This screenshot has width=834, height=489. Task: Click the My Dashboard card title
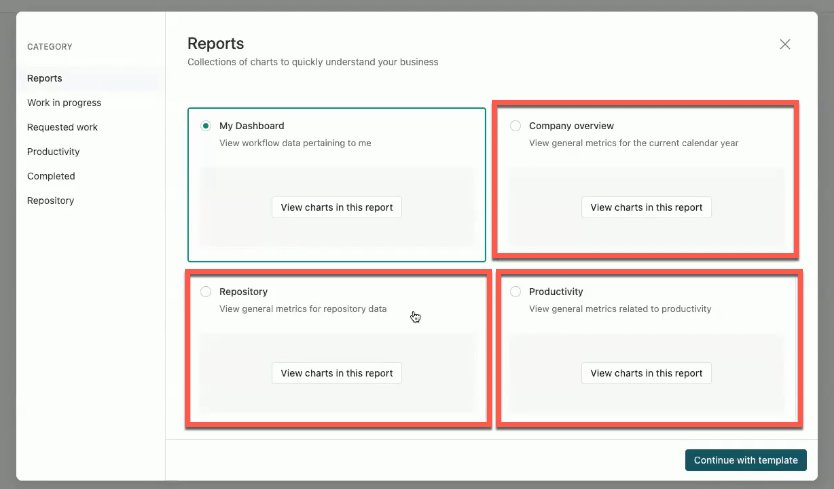click(x=252, y=126)
